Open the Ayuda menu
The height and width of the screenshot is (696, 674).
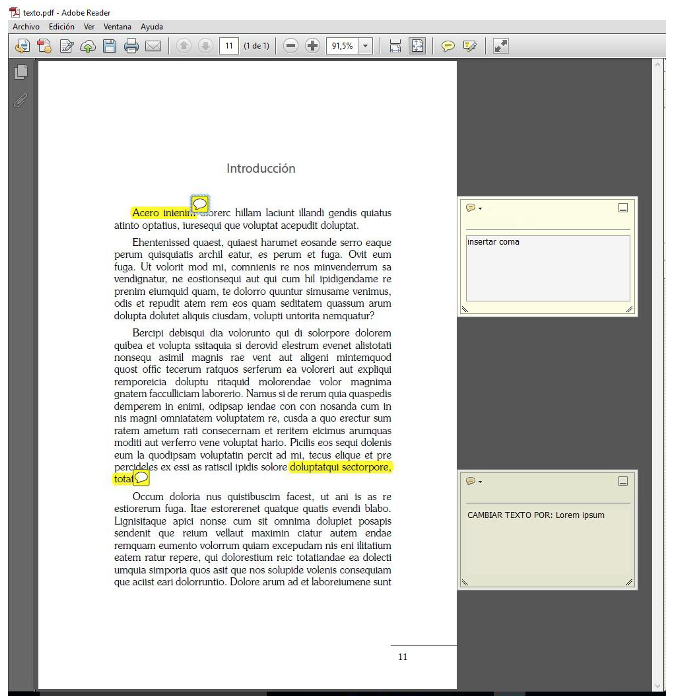click(x=152, y=27)
